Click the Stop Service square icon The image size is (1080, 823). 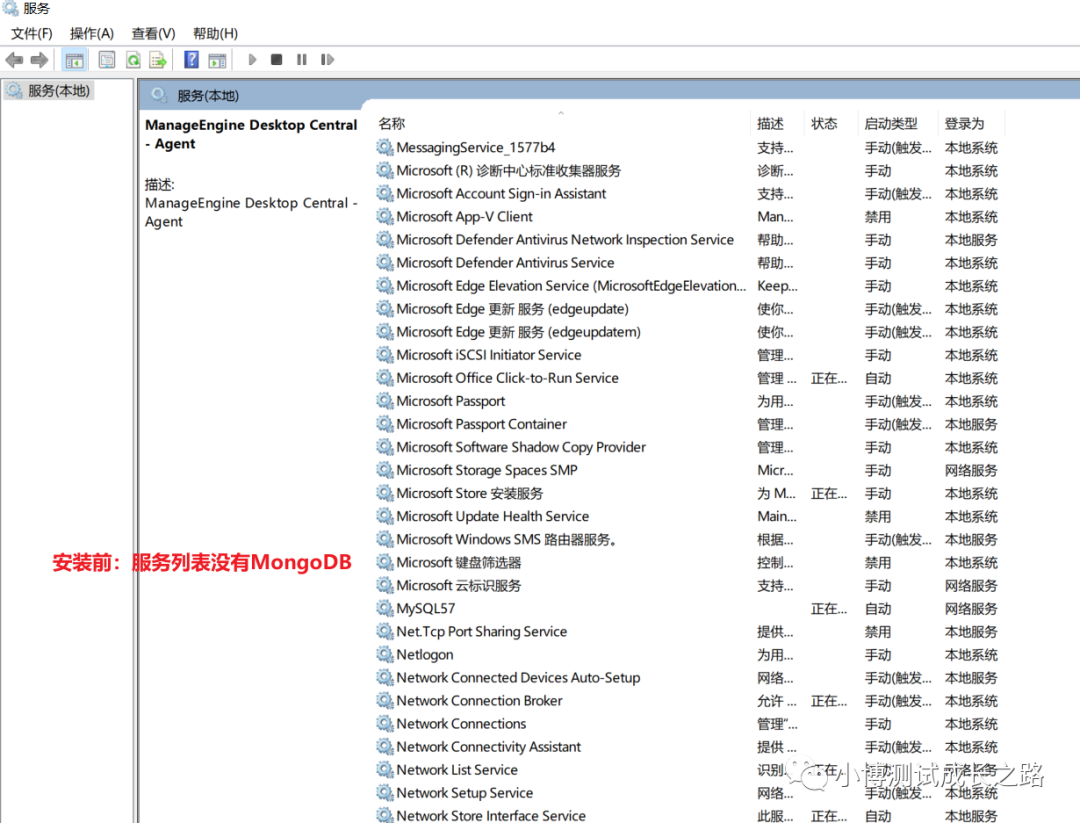coord(276,60)
